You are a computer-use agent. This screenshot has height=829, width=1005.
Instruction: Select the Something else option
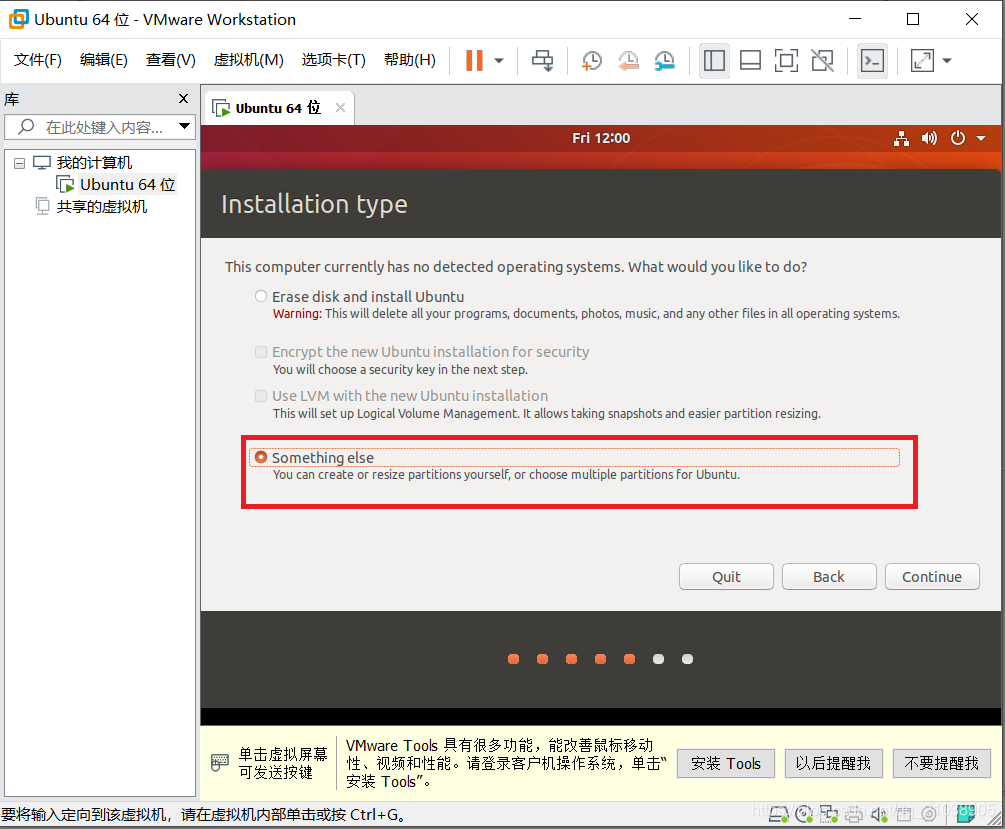(261, 457)
